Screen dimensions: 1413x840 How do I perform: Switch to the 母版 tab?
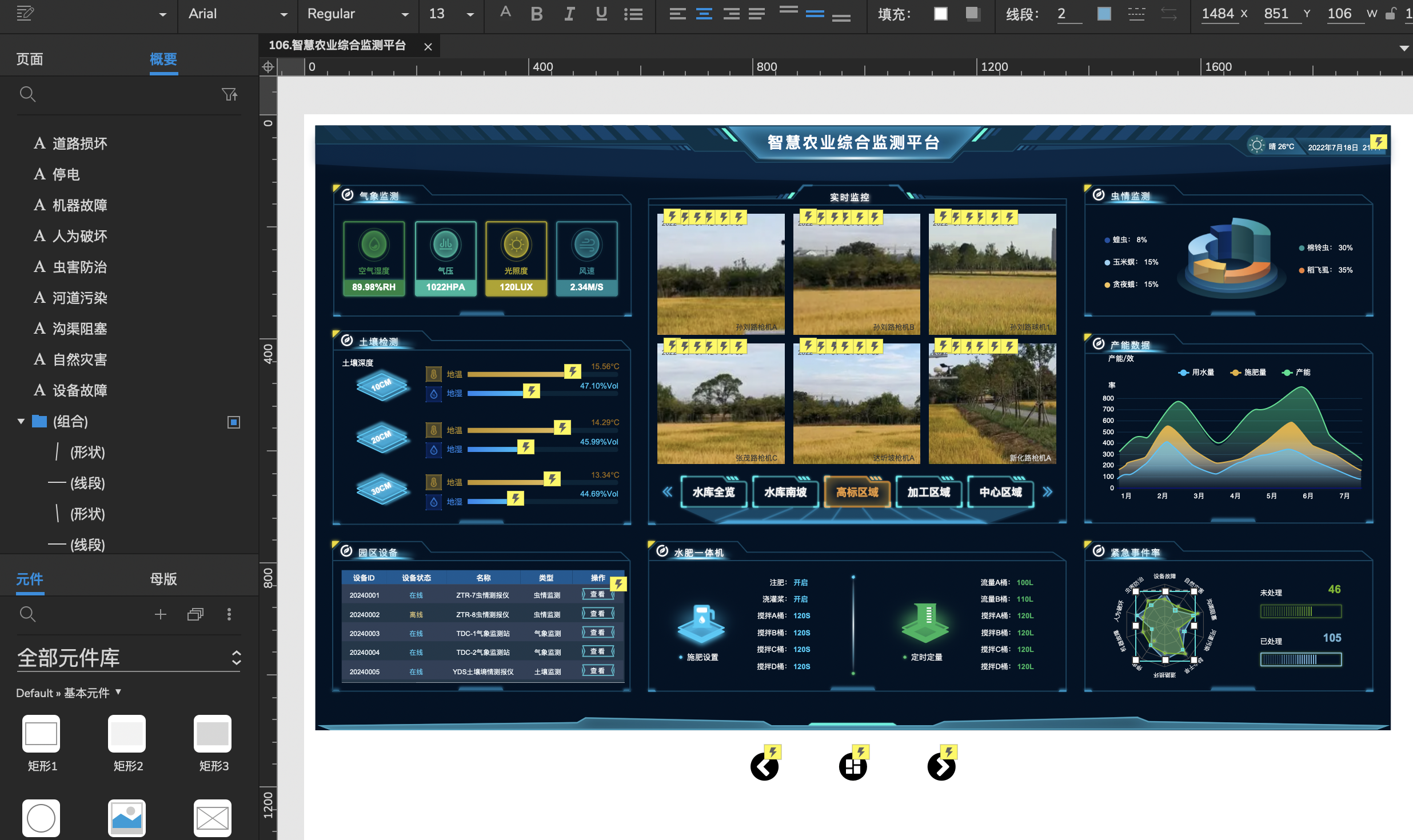coord(163,579)
